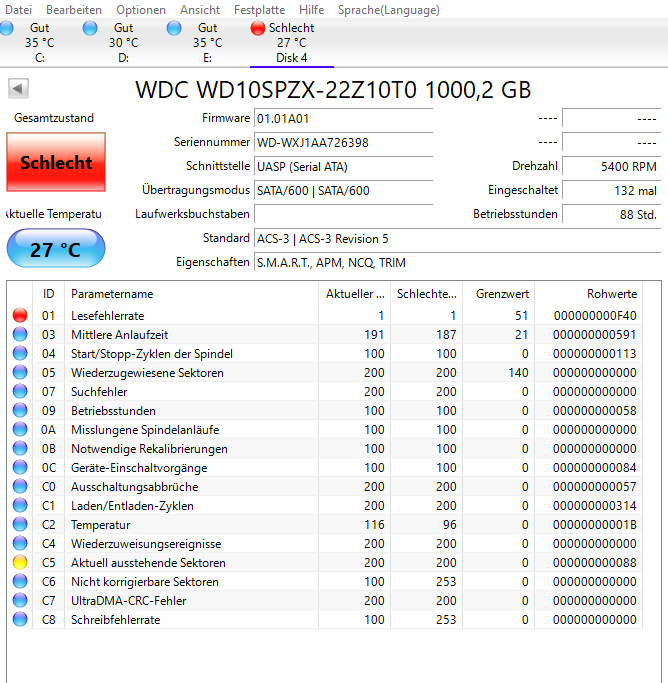Click the 27 °C temperature button
The height and width of the screenshot is (683, 668).
tap(56, 249)
